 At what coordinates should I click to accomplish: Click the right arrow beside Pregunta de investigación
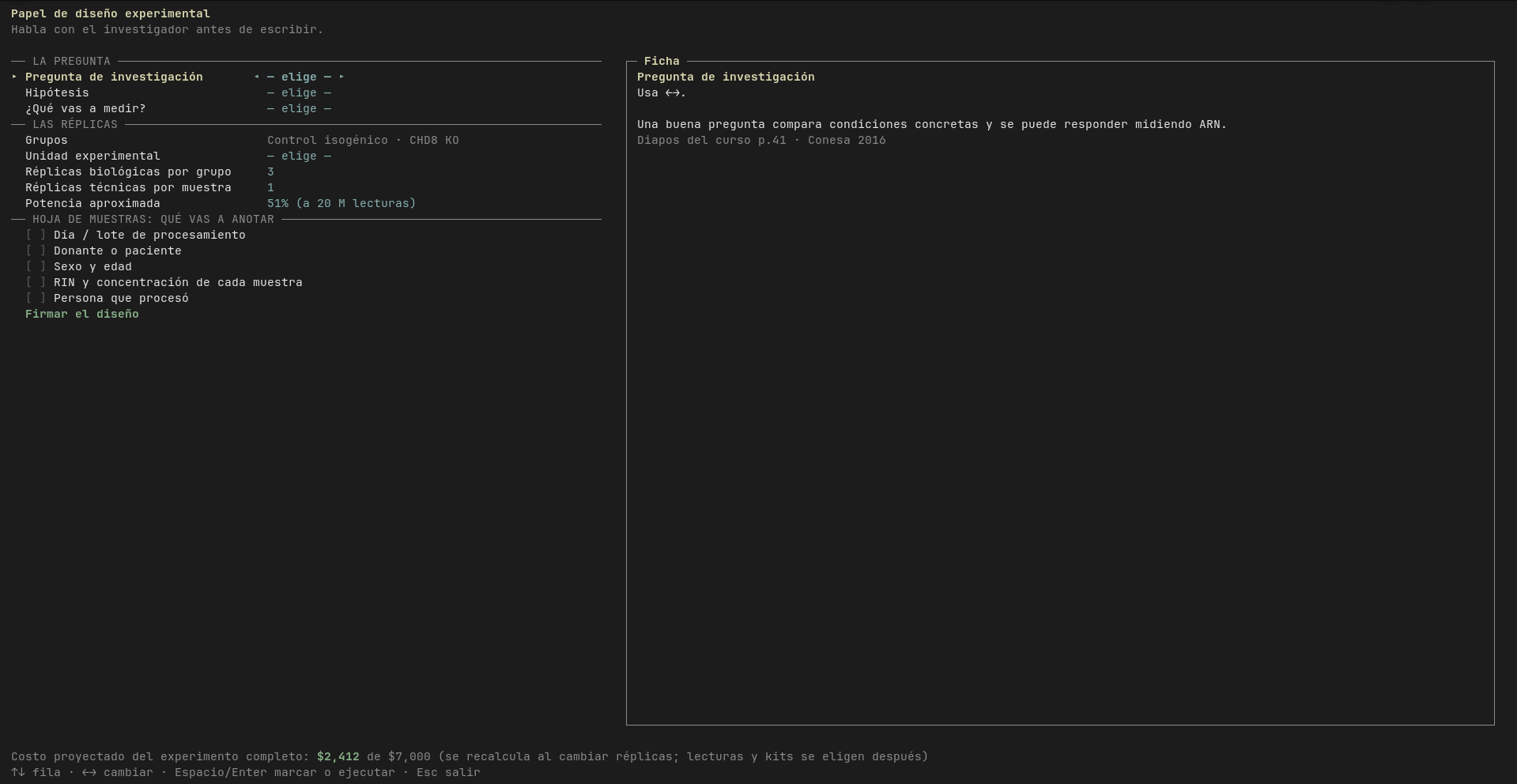point(342,77)
